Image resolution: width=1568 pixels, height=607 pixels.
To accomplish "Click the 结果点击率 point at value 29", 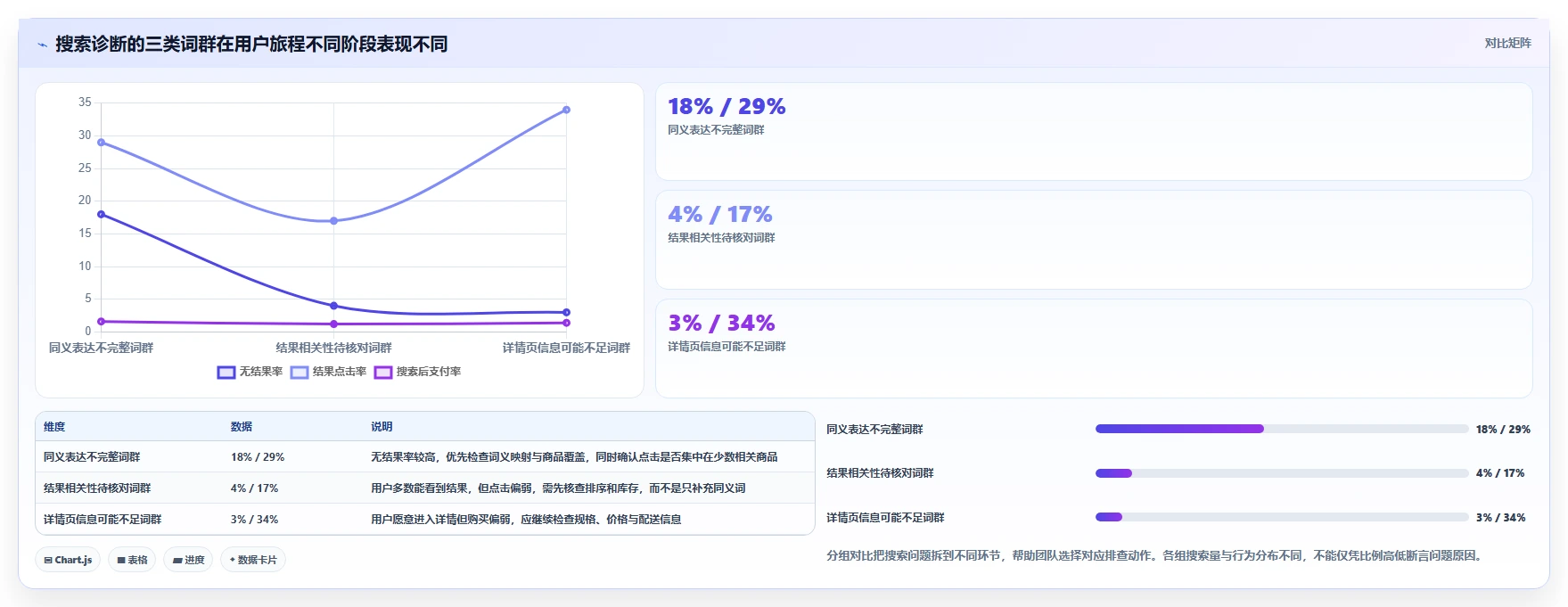I will click(x=101, y=142).
